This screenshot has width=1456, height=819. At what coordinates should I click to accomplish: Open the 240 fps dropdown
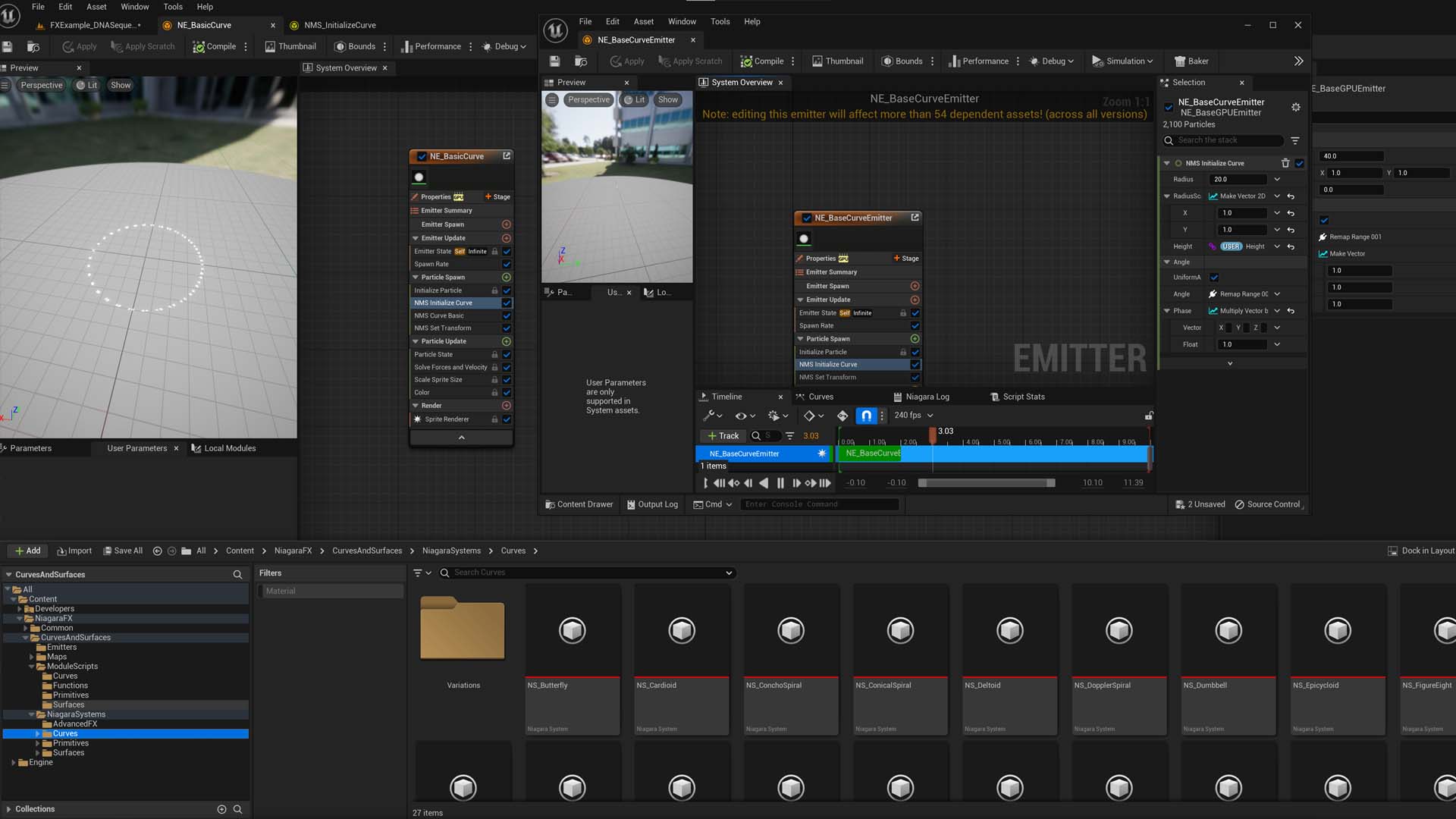pyautogui.click(x=913, y=416)
